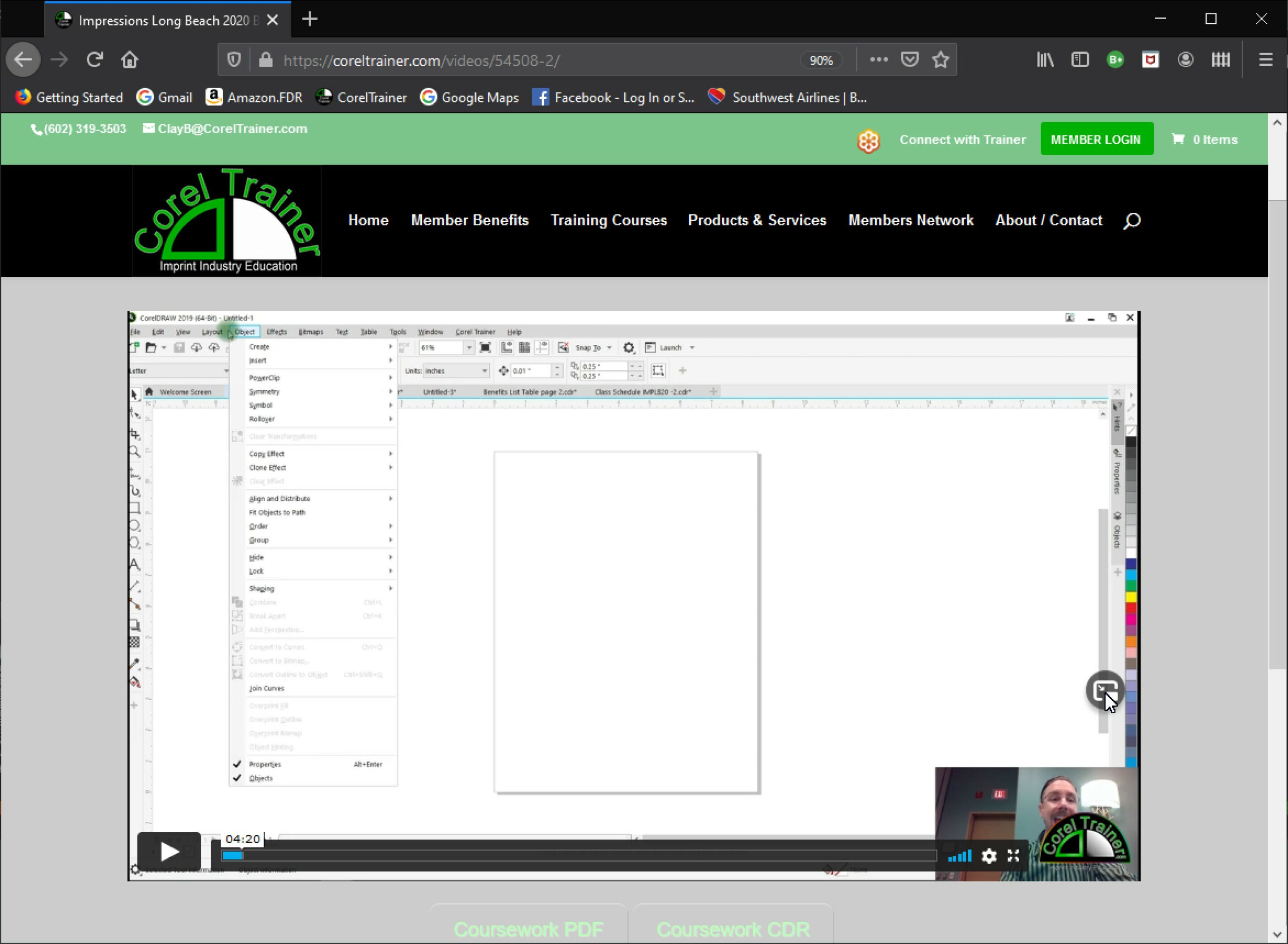Open Object menu in CorelDRAW
The height and width of the screenshot is (944, 1288).
[x=245, y=331]
